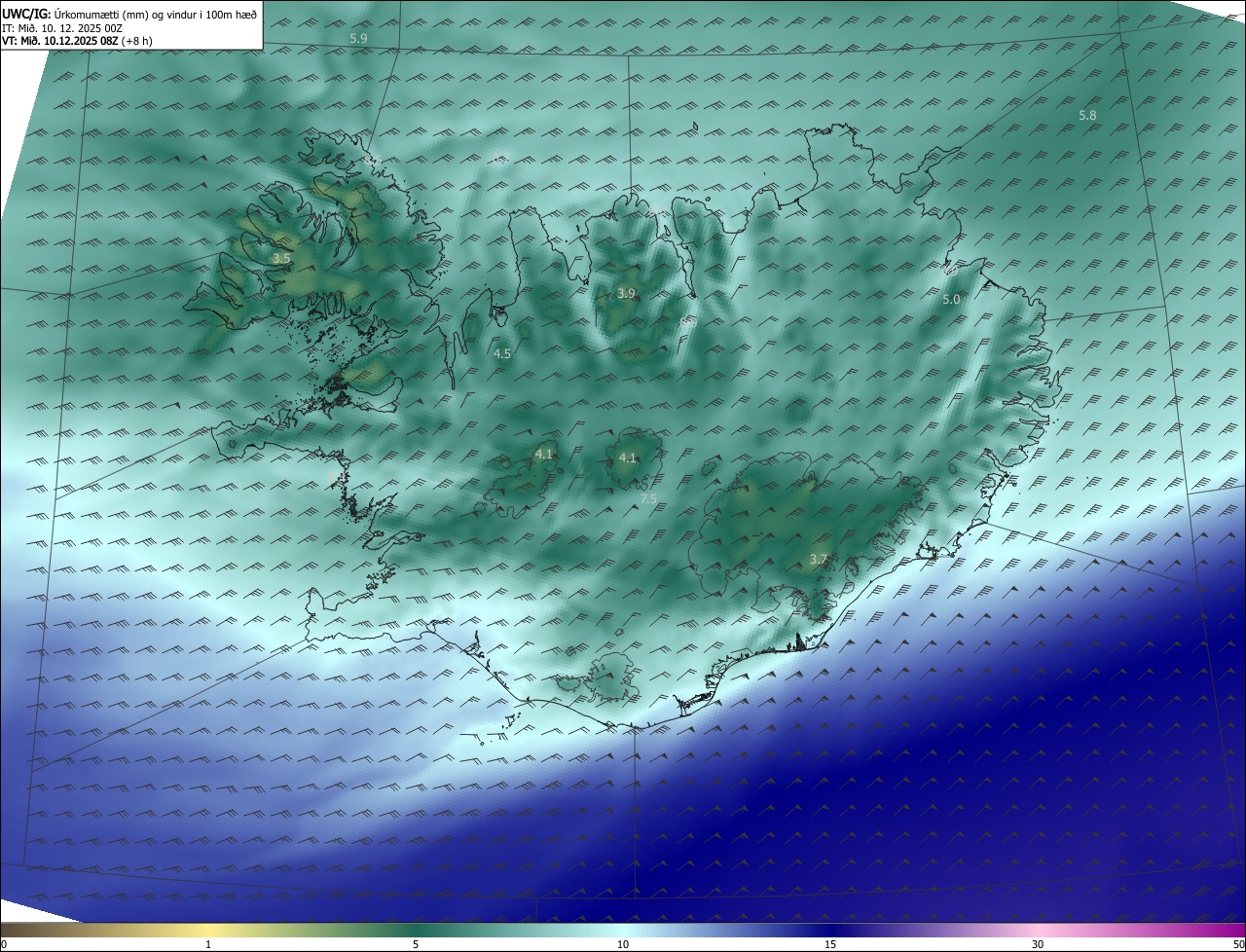Click the 5.9 value label on the map
The image size is (1246, 952).
(358, 38)
